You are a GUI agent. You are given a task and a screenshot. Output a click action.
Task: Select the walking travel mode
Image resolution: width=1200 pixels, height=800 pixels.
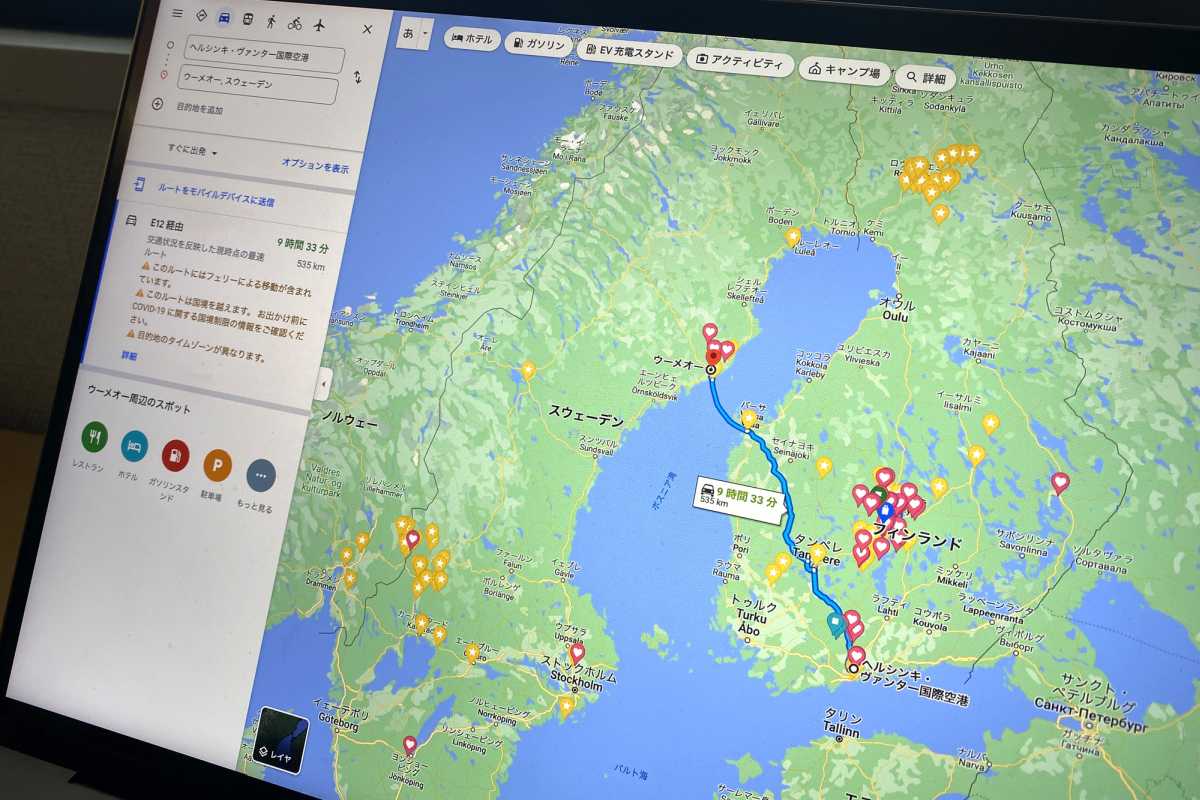click(272, 21)
